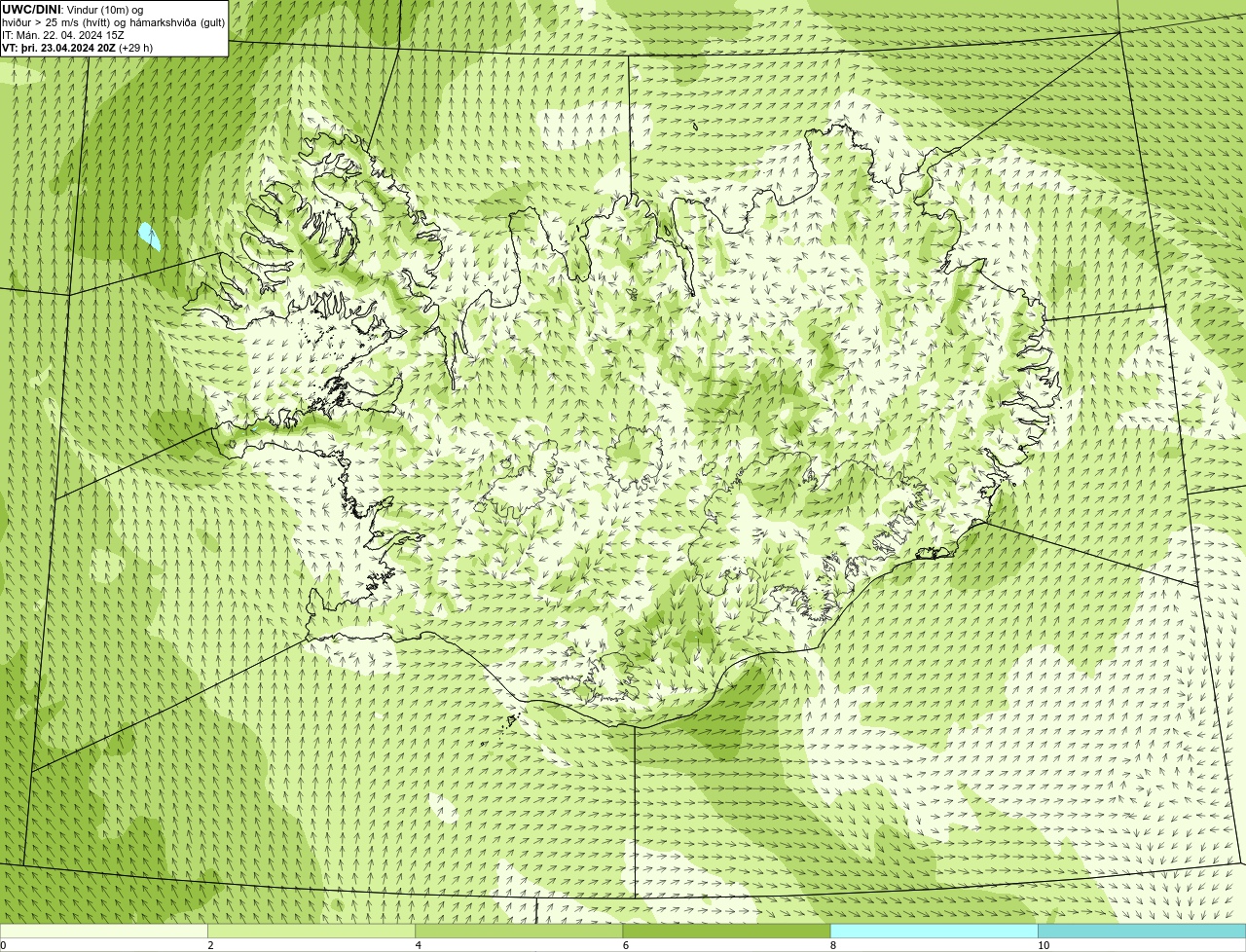Screen dimensions: 1246x952
Task: Click the scale label "8"
Action: (x=832, y=945)
